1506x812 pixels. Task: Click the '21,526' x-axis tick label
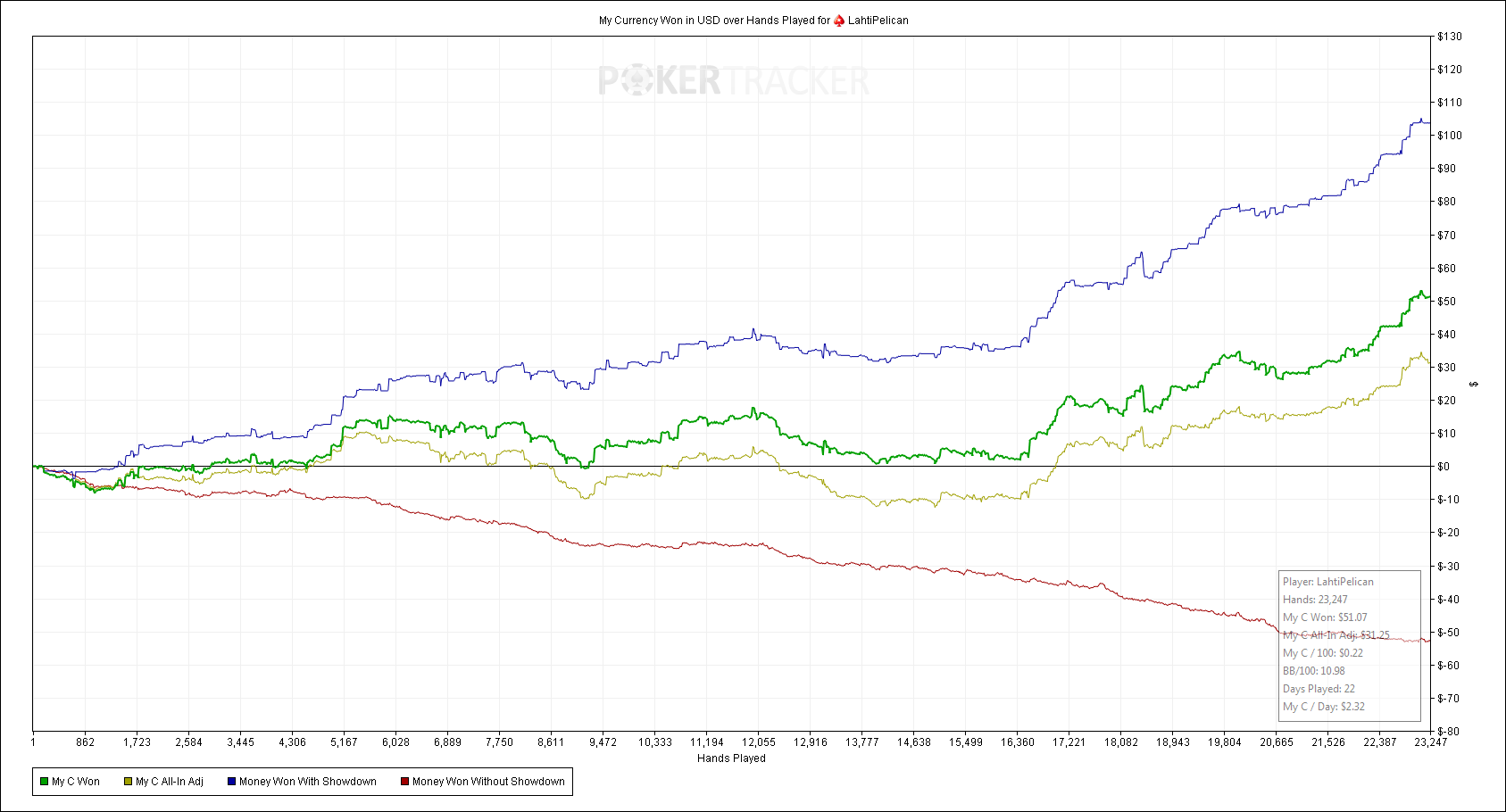[1327, 742]
